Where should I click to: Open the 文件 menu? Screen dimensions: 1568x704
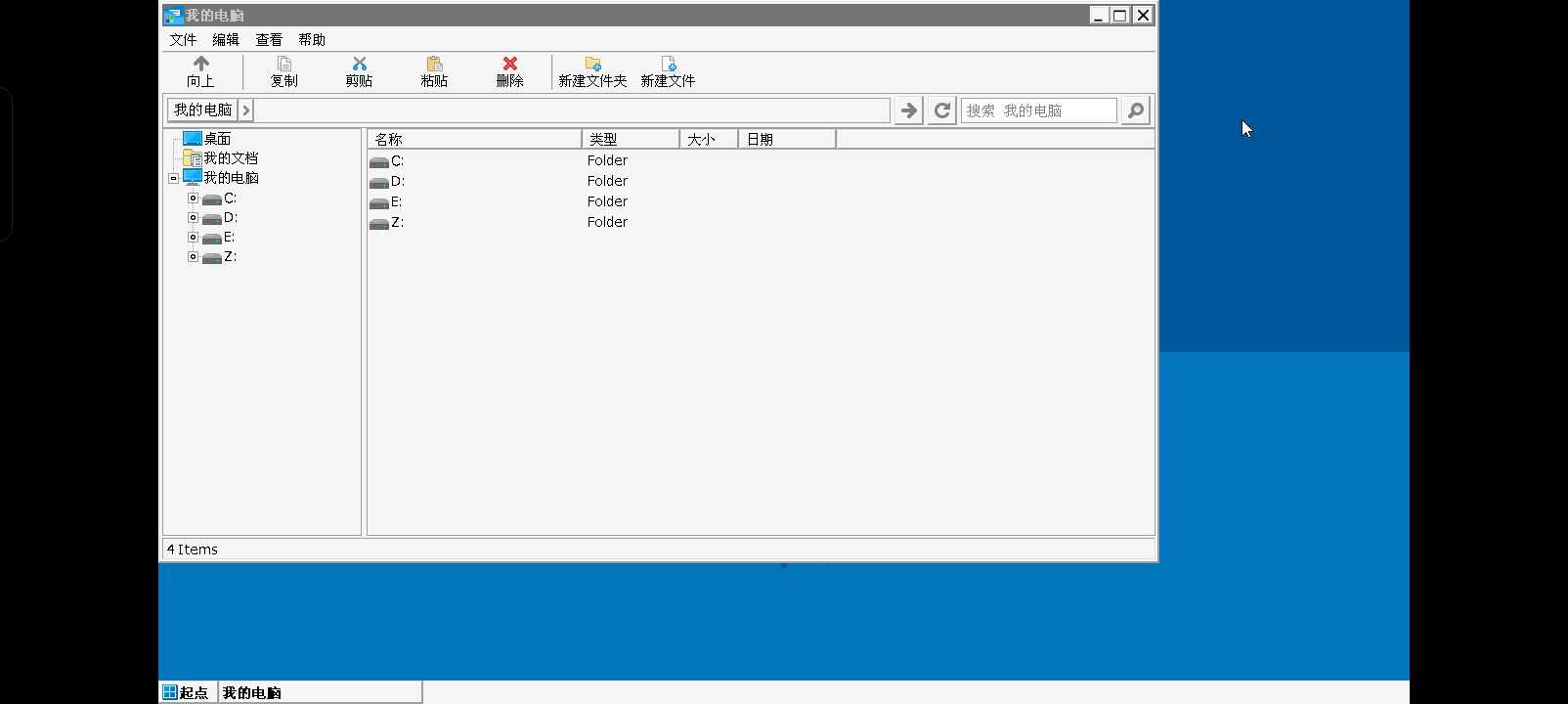[x=183, y=40]
